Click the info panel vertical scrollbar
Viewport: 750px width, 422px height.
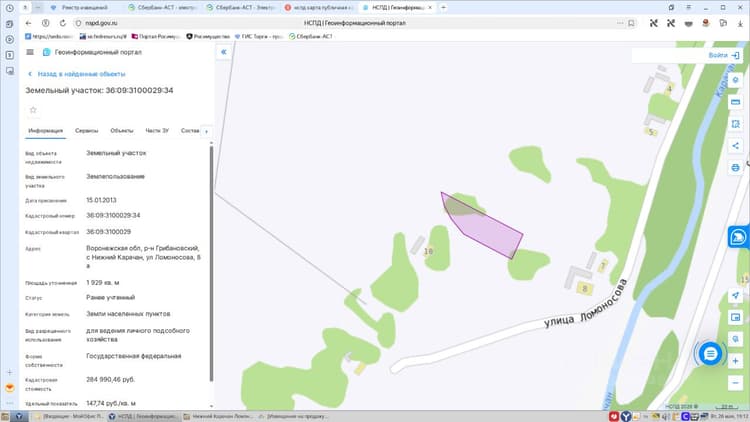click(x=211, y=263)
